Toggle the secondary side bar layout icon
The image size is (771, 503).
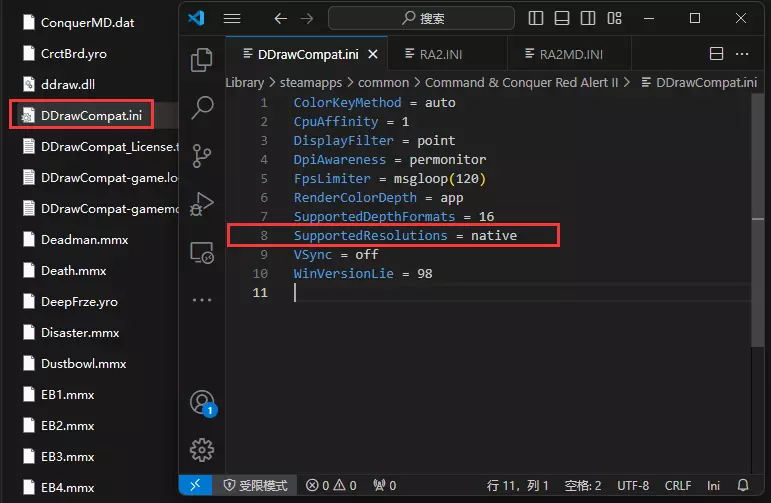[588, 18]
